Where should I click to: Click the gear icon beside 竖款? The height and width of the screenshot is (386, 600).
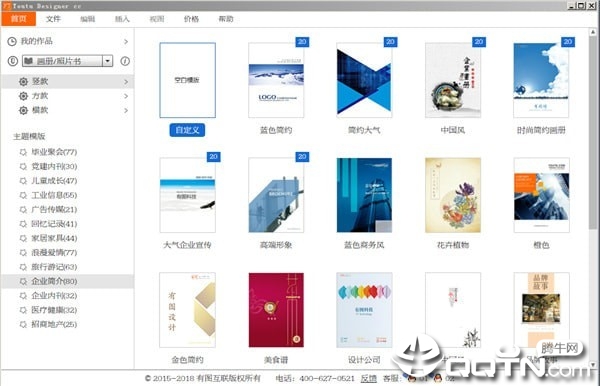pyautogui.click(x=23, y=81)
